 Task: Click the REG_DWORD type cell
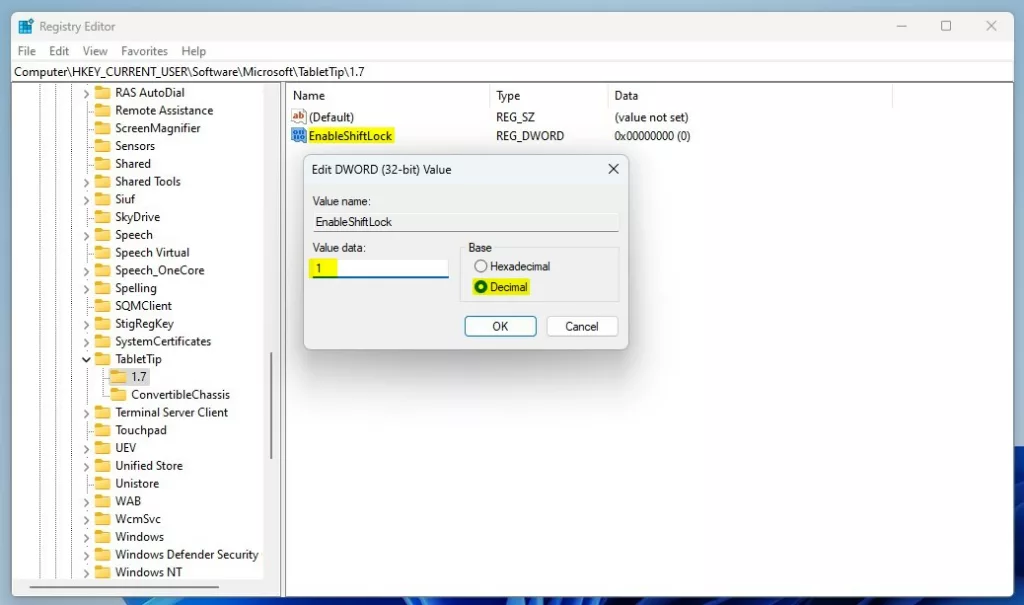click(530, 136)
